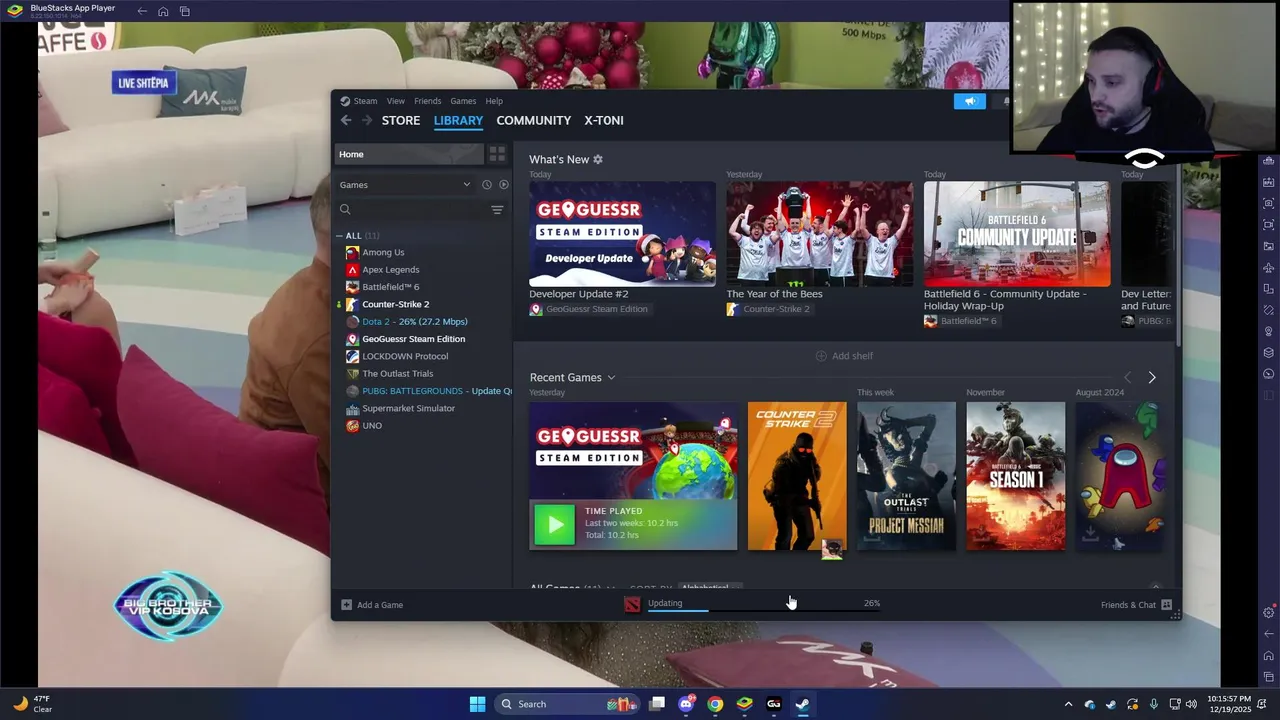Open the Games menu
Viewport: 1280px width, 720px height.
(x=463, y=101)
